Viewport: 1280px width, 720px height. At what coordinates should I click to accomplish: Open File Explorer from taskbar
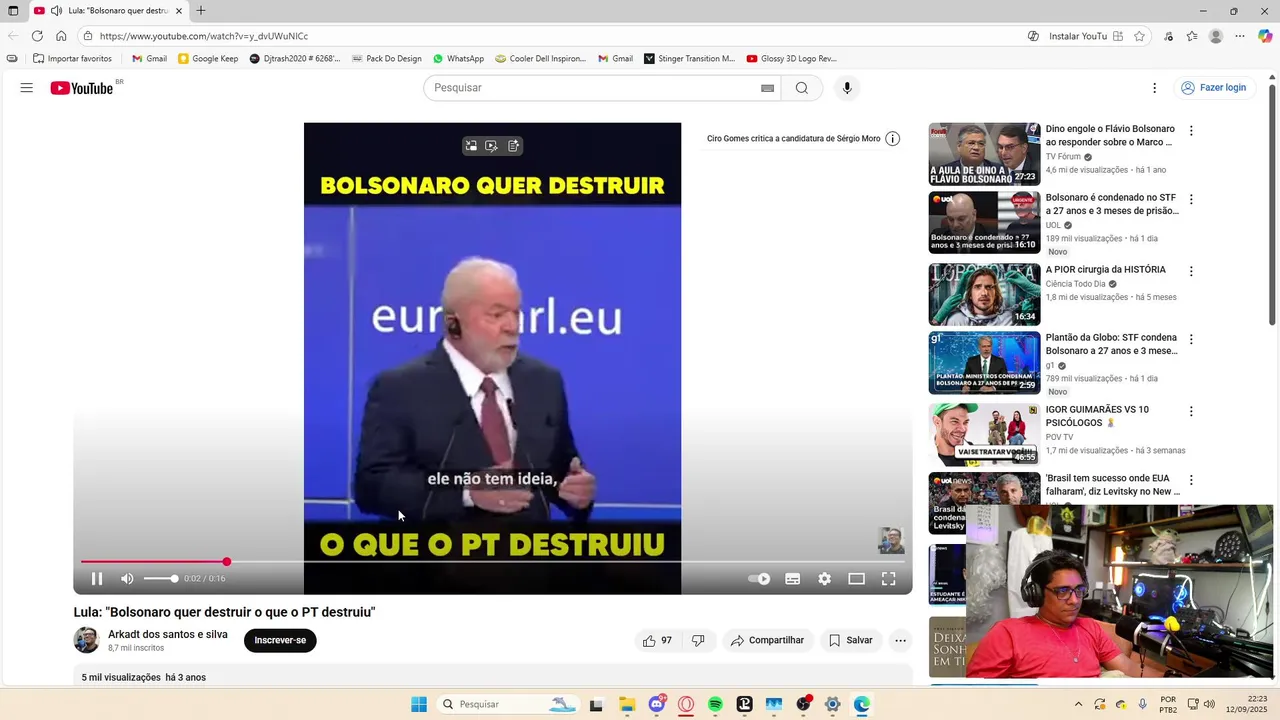click(627, 705)
